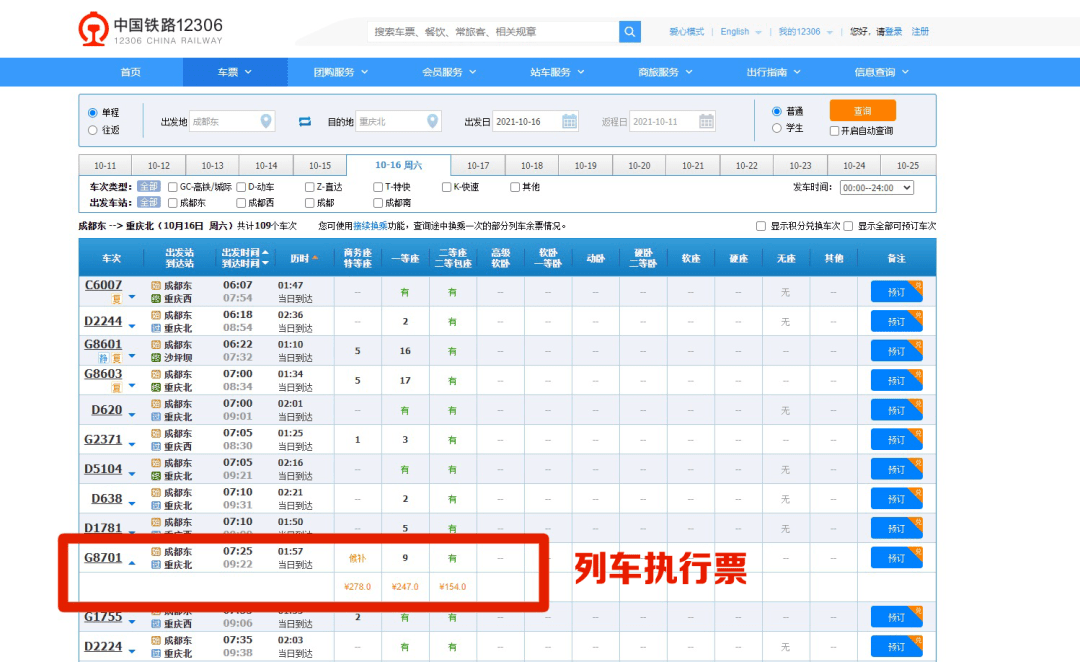Click the 12306 China Railway logo

(x=95, y=29)
